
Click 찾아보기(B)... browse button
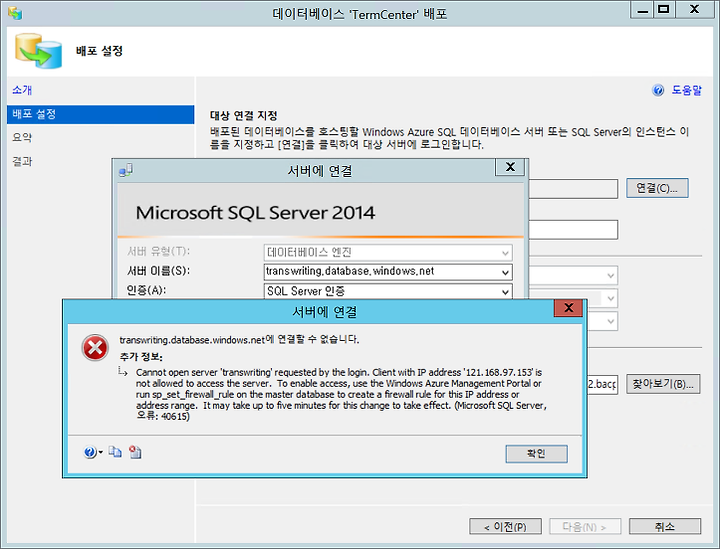coord(663,384)
